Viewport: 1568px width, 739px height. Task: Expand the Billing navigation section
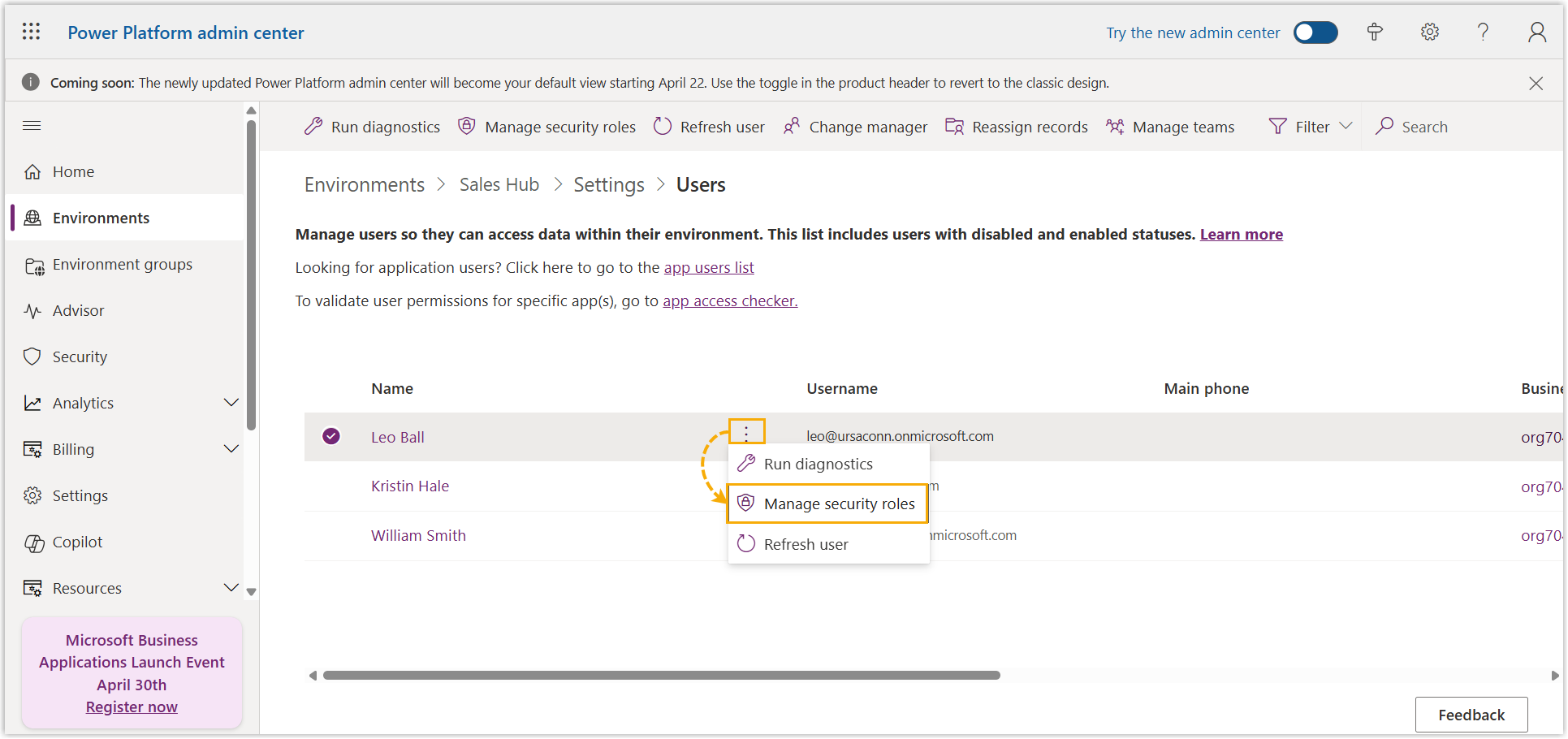(x=231, y=449)
